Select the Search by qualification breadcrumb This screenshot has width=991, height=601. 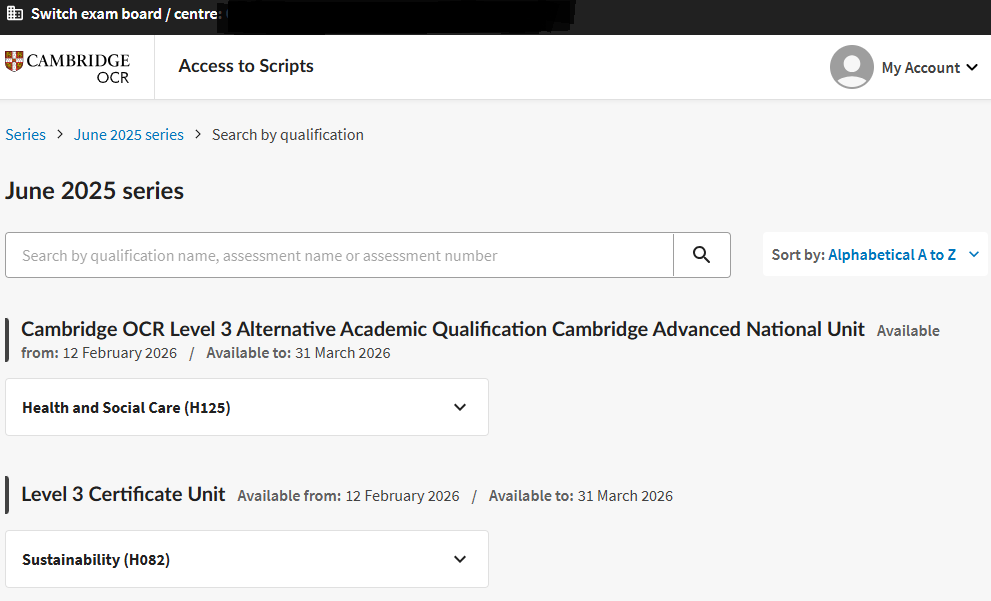[287, 134]
